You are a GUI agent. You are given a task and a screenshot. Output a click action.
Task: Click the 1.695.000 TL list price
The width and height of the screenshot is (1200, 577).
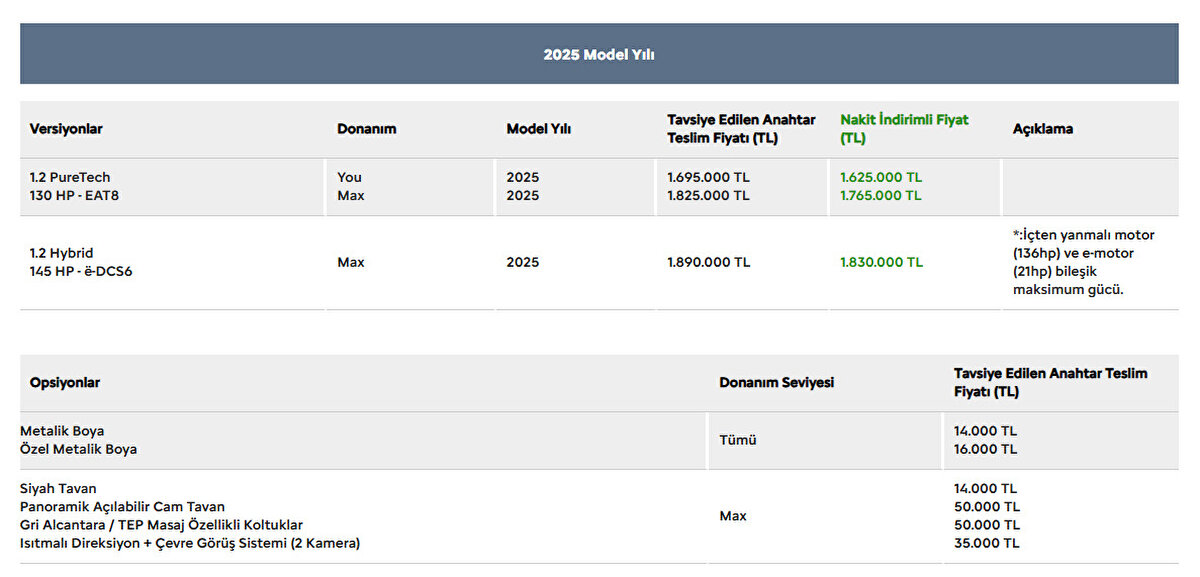[x=708, y=177]
